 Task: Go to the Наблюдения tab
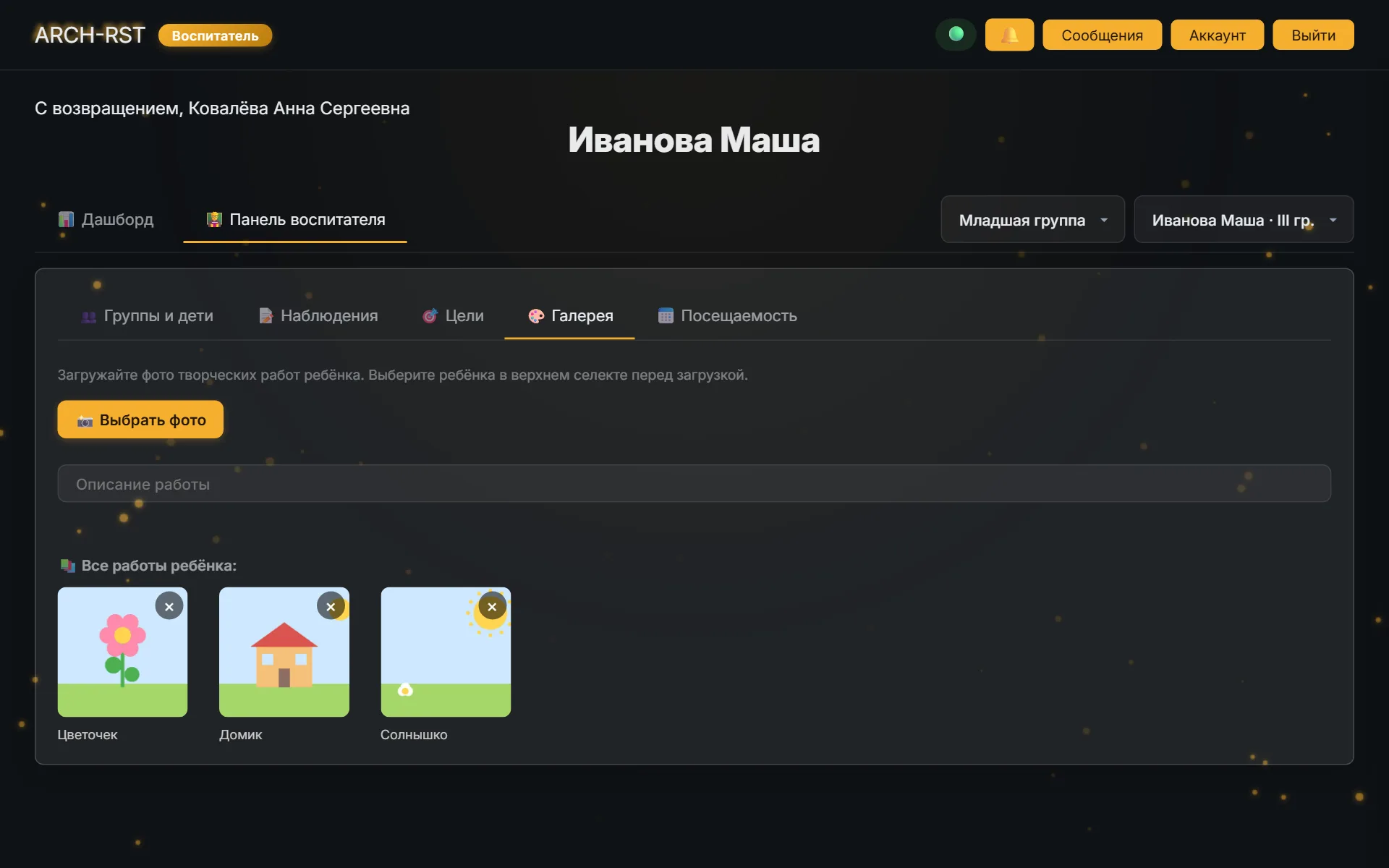[318, 316]
